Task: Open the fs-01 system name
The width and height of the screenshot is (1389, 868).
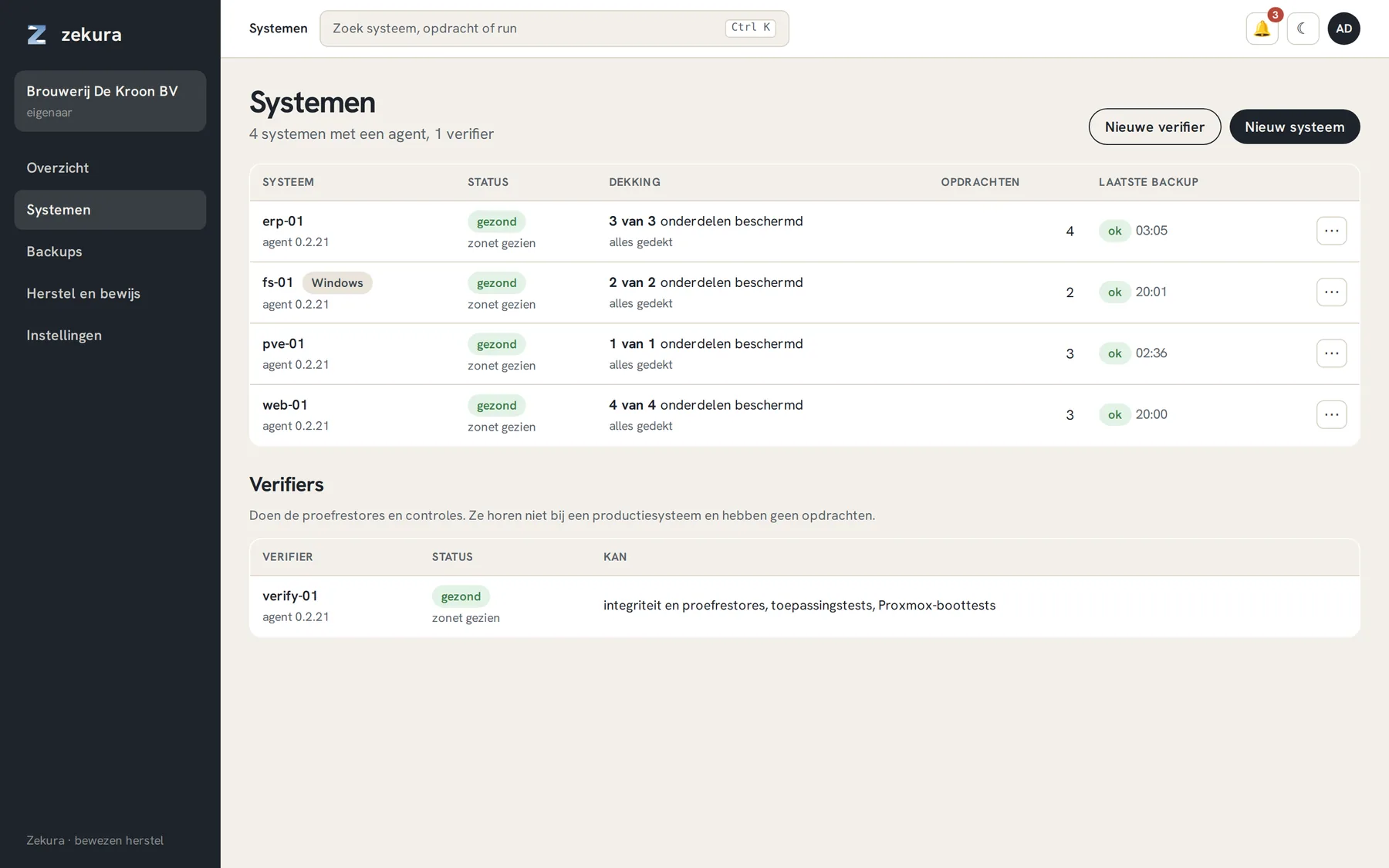Action: [278, 282]
